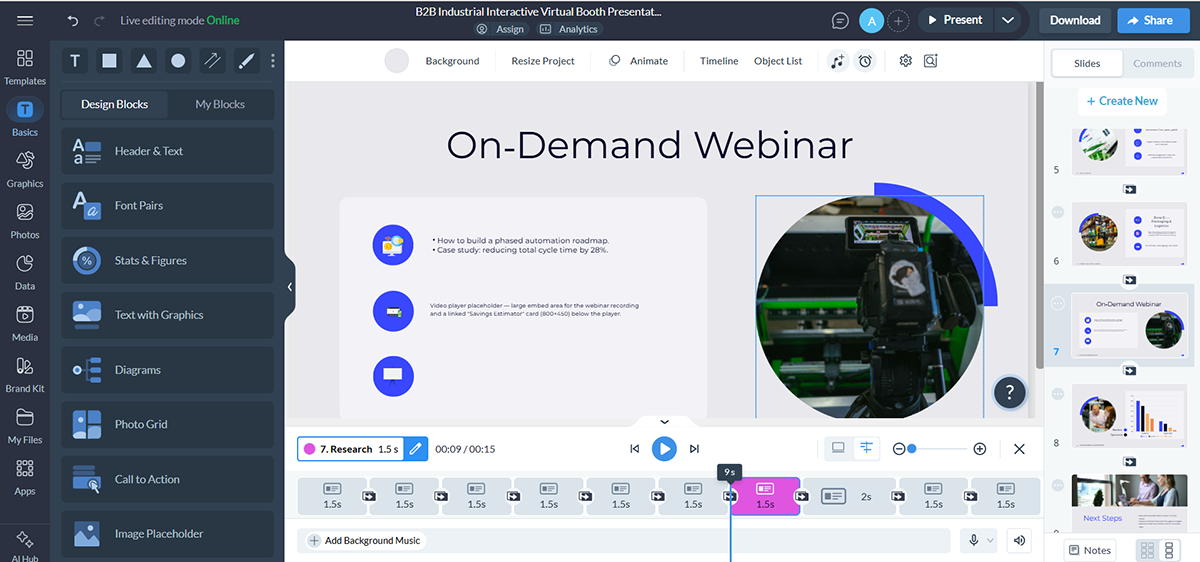Open the Graphics sidebar panel

25,168
